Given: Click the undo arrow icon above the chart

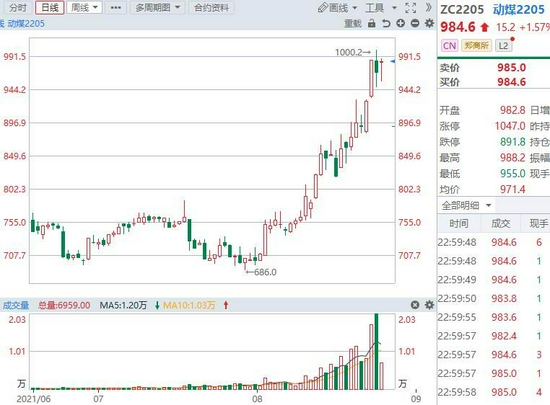Looking at the screenshot, I should pyautogui.click(x=386, y=23).
